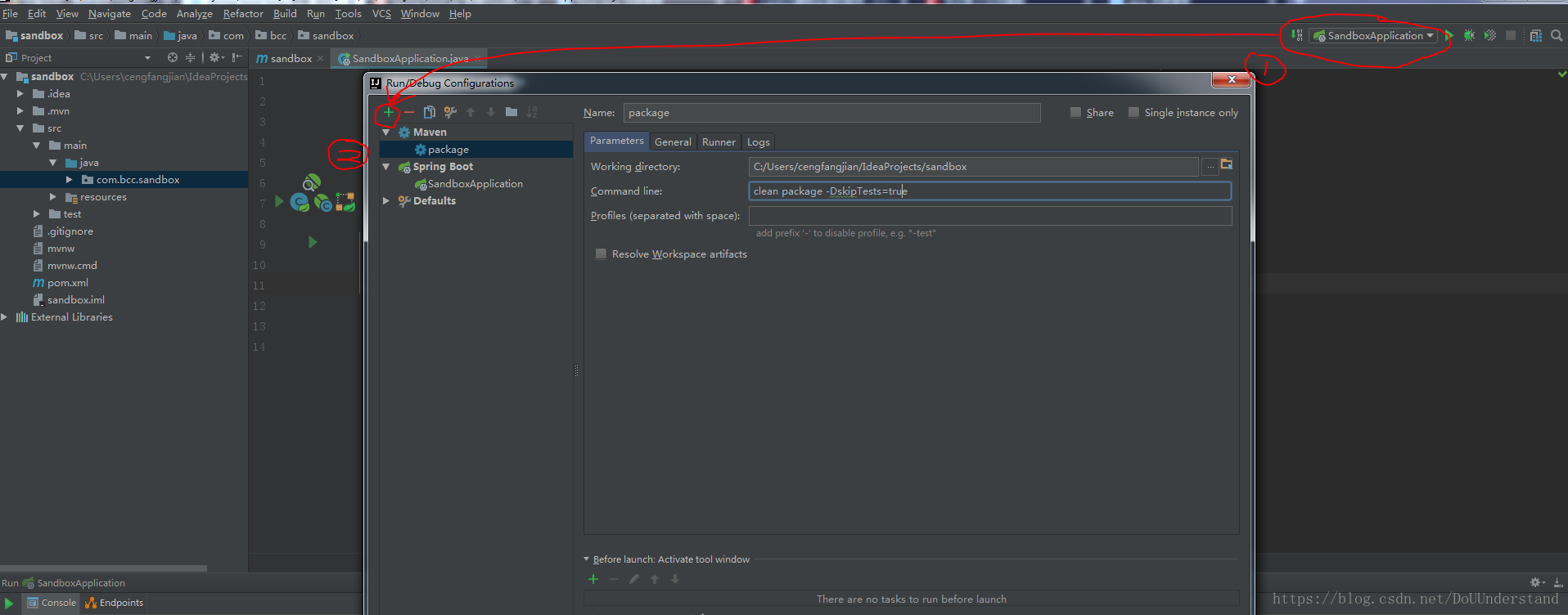
Task: Collapse the Spring Boot configurations node
Action: [386, 166]
